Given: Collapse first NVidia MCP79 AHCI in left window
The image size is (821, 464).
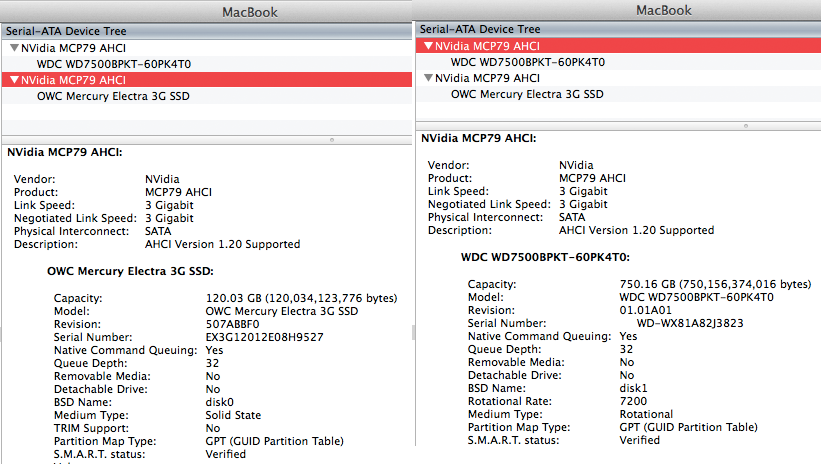Looking at the screenshot, I should [15, 48].
